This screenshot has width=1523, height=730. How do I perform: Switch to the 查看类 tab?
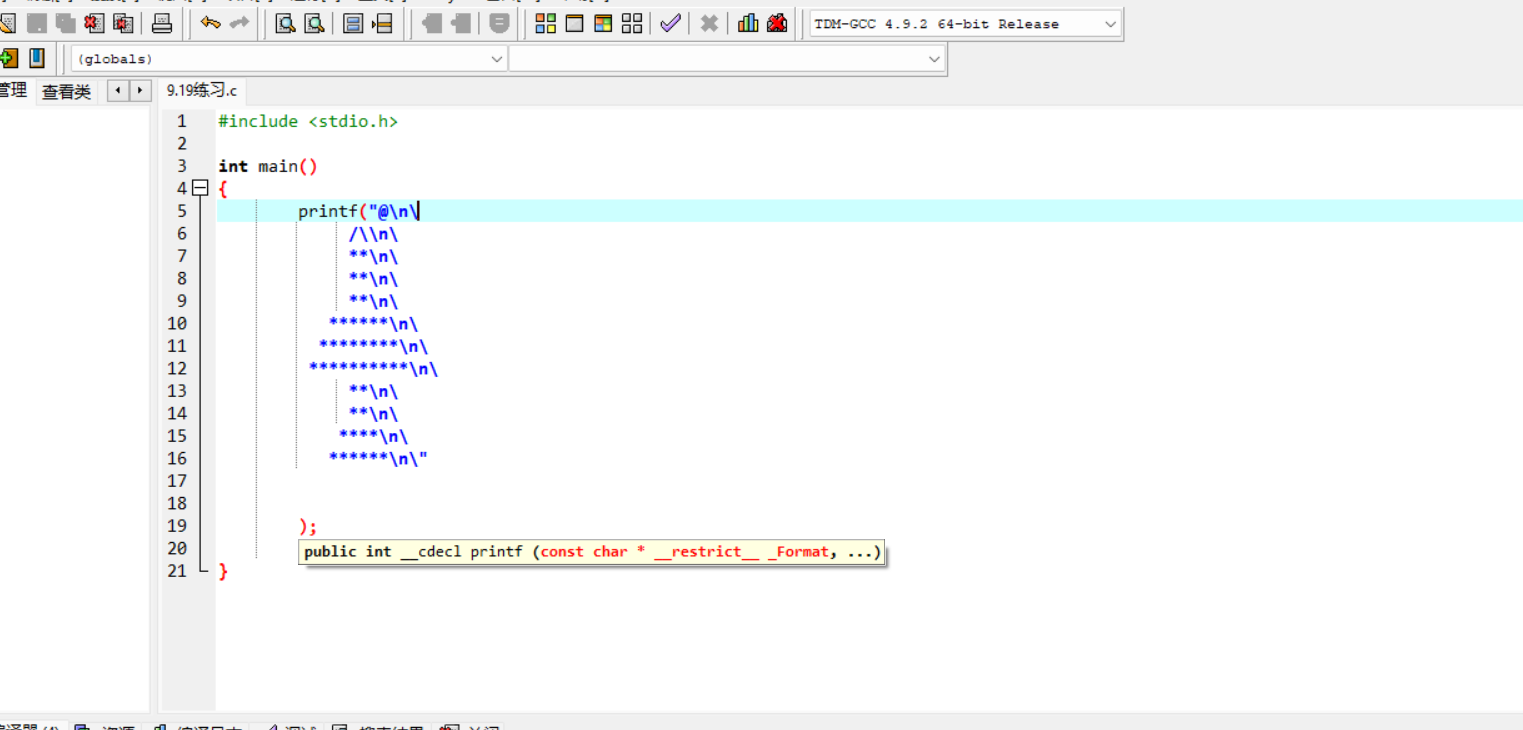(x=66, y=91)
